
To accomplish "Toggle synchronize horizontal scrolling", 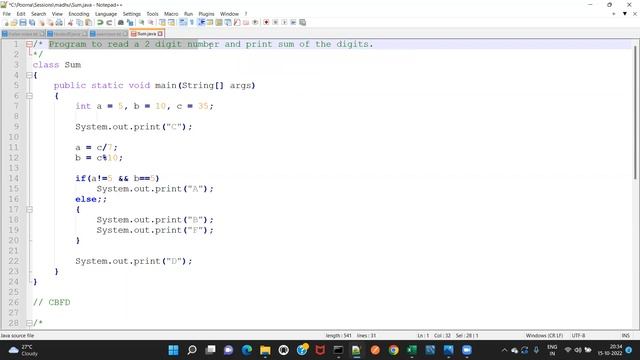I will click(x=171, y=22).
